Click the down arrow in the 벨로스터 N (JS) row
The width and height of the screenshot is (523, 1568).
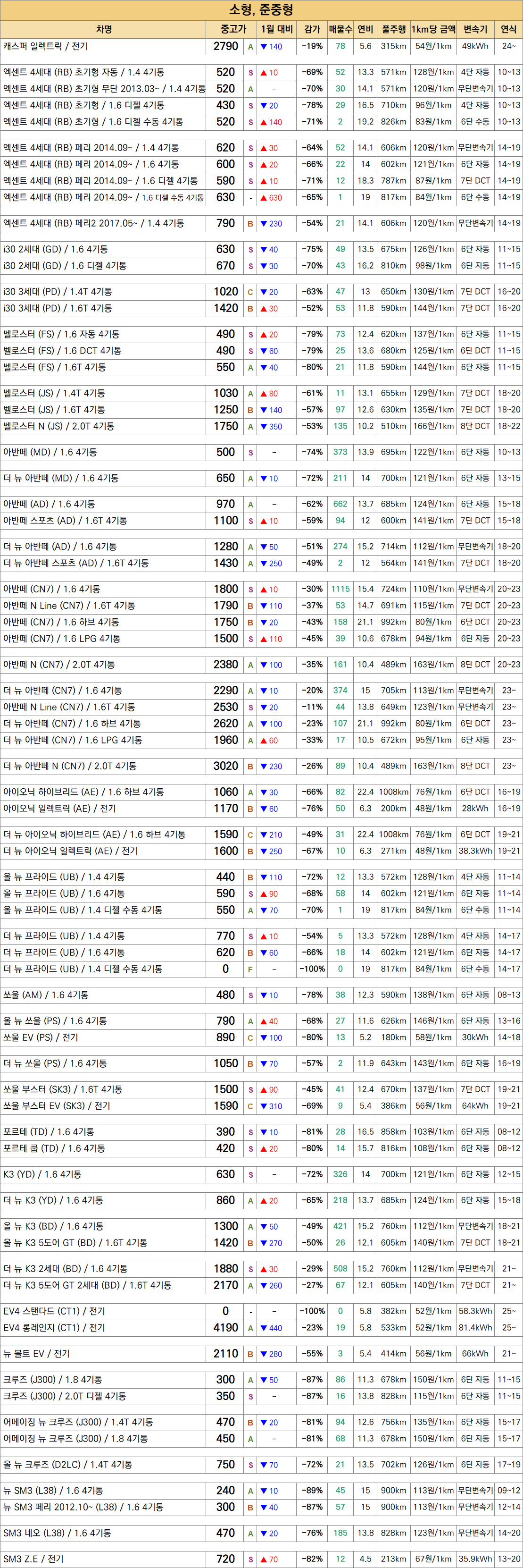[x=263, y=427]
